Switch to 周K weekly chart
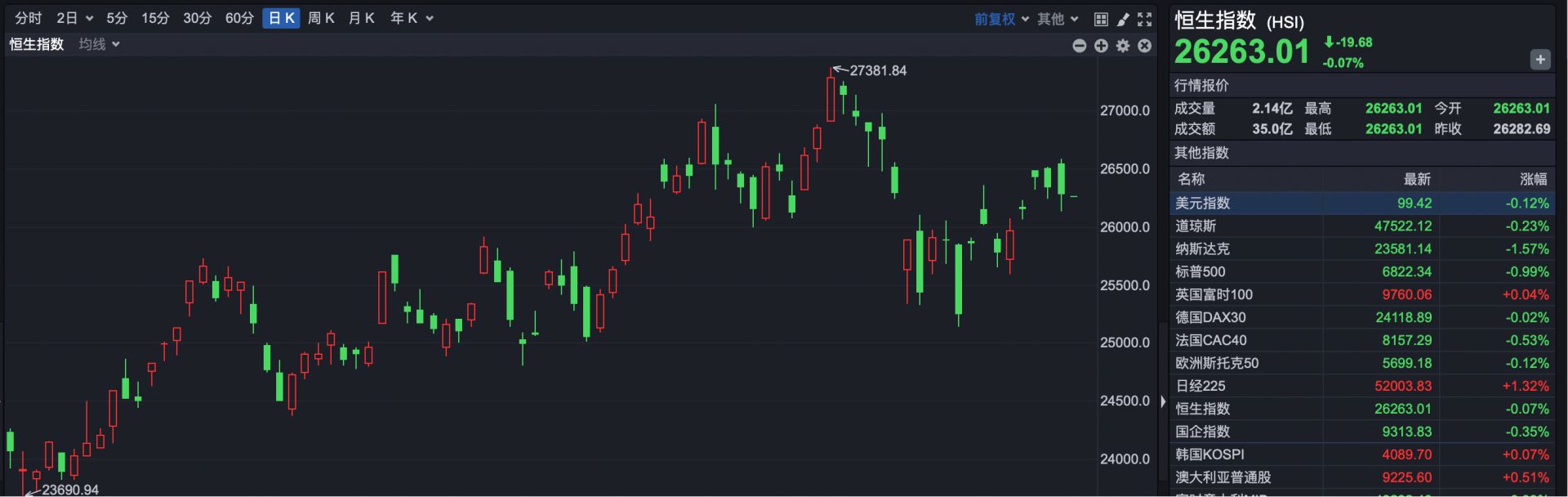Image resolution: width=1568 pixels, height=497 pixels. [321, 18]
